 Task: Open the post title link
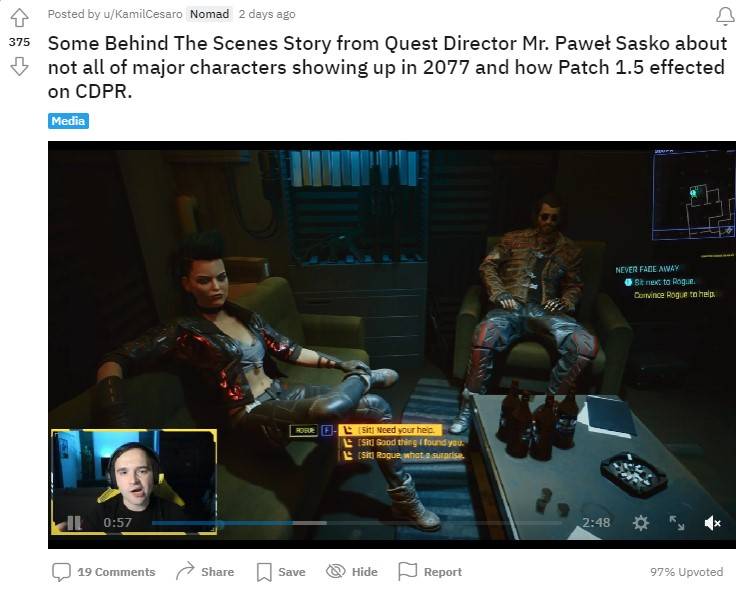click(387, 67)
